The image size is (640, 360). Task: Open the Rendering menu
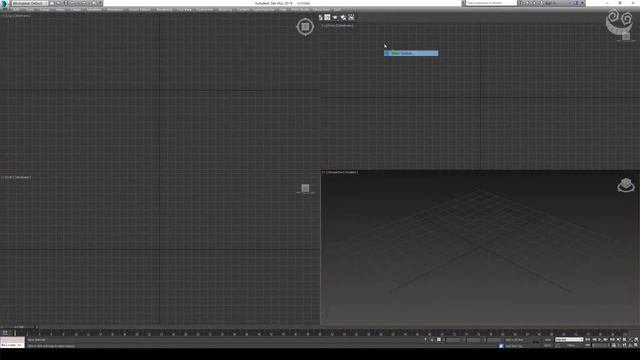(164, 10)
